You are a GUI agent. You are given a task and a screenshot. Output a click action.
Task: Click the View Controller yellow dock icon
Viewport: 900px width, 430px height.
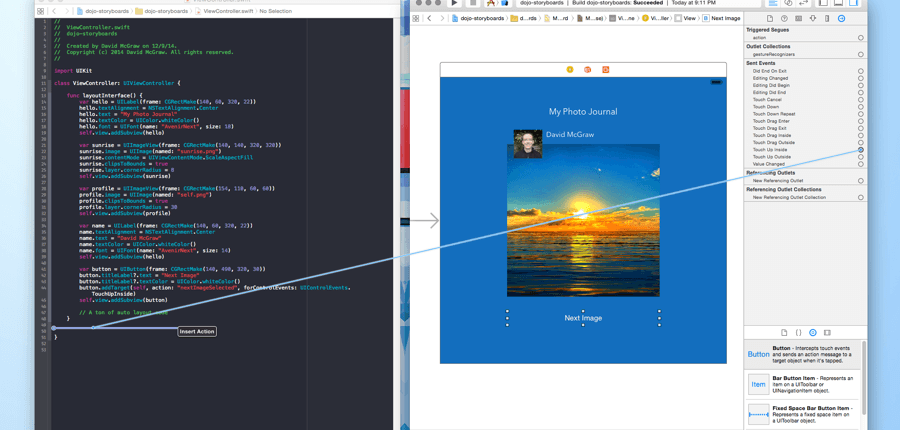(570, 70)
